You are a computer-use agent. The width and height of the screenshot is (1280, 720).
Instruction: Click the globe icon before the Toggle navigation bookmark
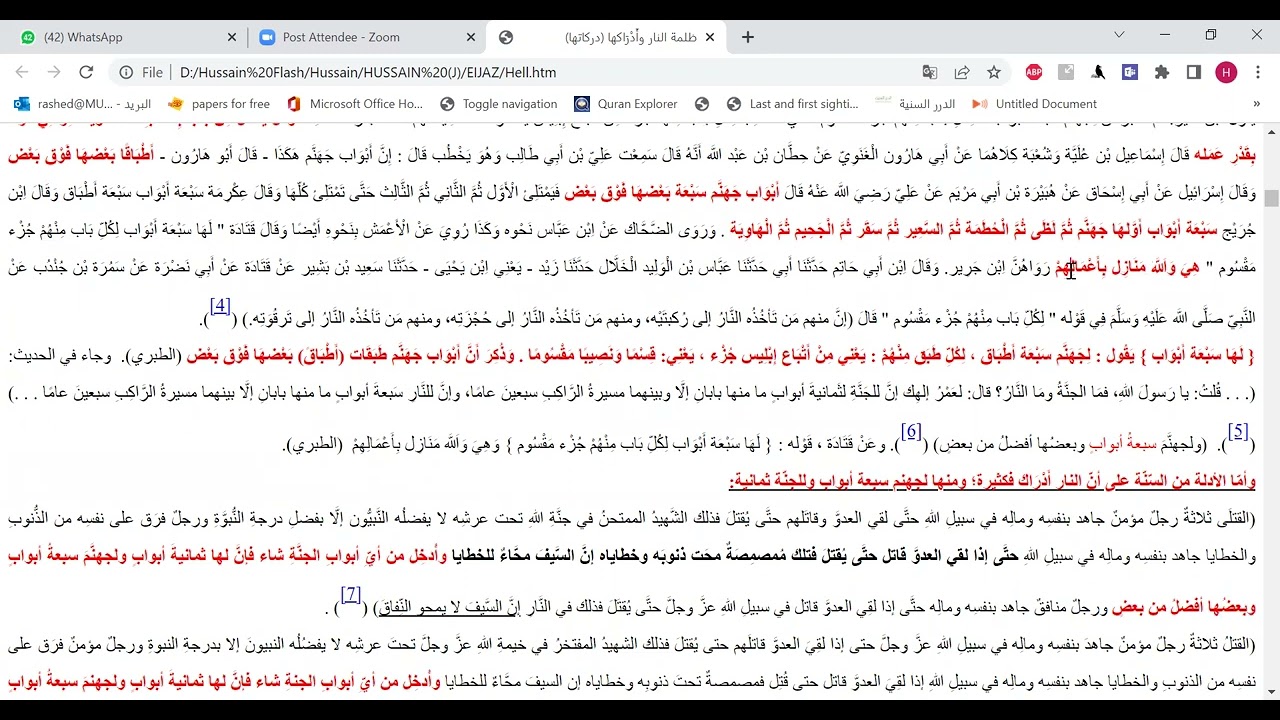click(447, 104)
